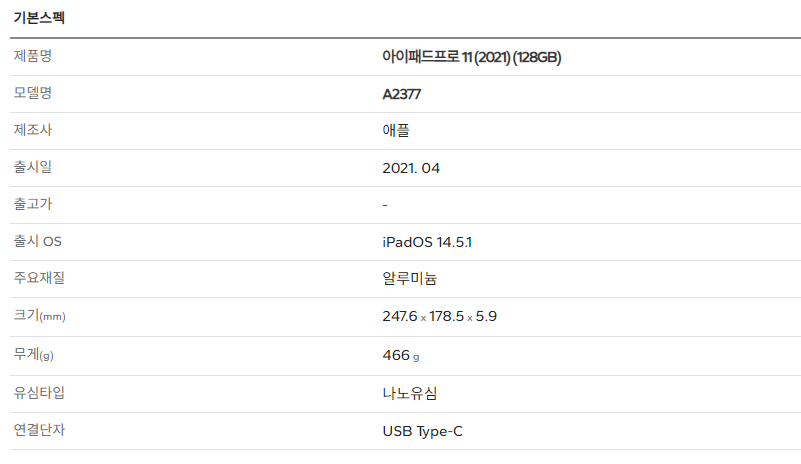
Task: Click the 출시일 row label
Action: pos(33,167)
